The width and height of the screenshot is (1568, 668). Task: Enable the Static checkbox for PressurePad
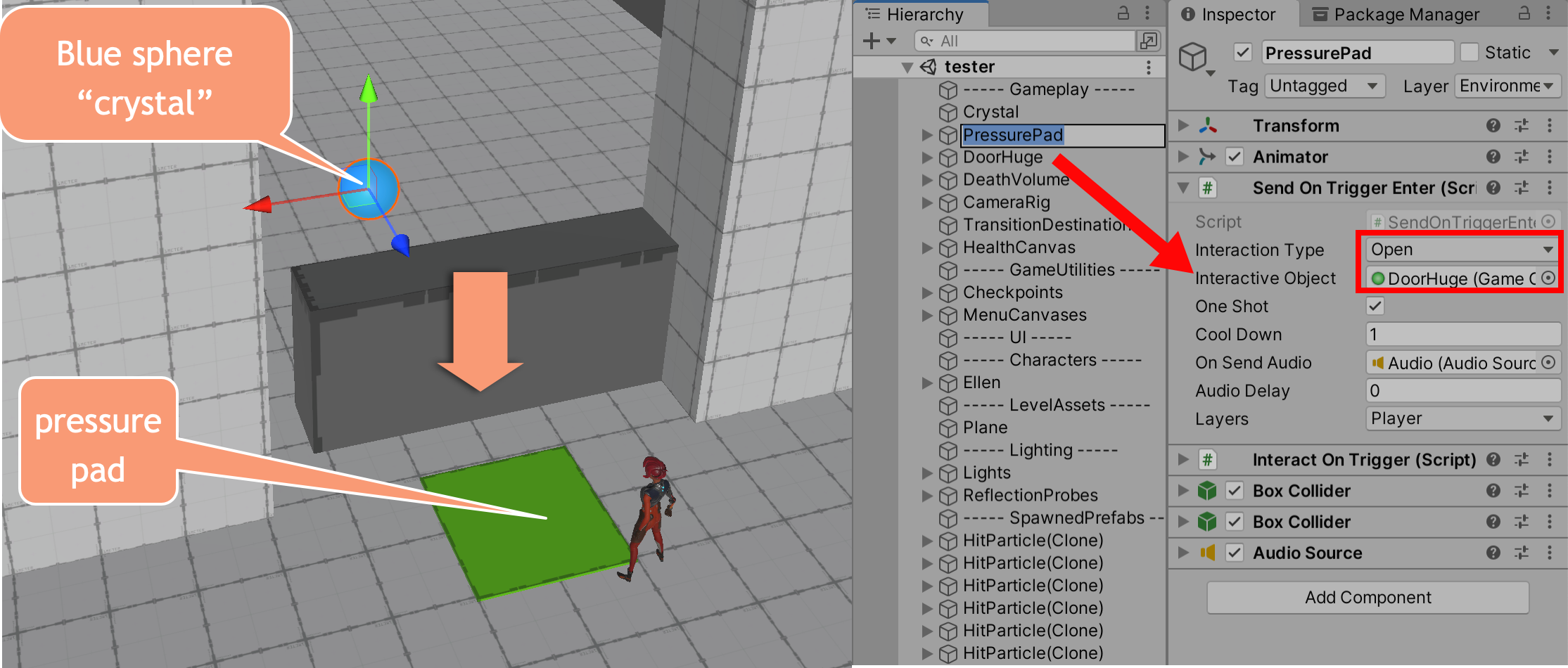tap(1470, 52)
